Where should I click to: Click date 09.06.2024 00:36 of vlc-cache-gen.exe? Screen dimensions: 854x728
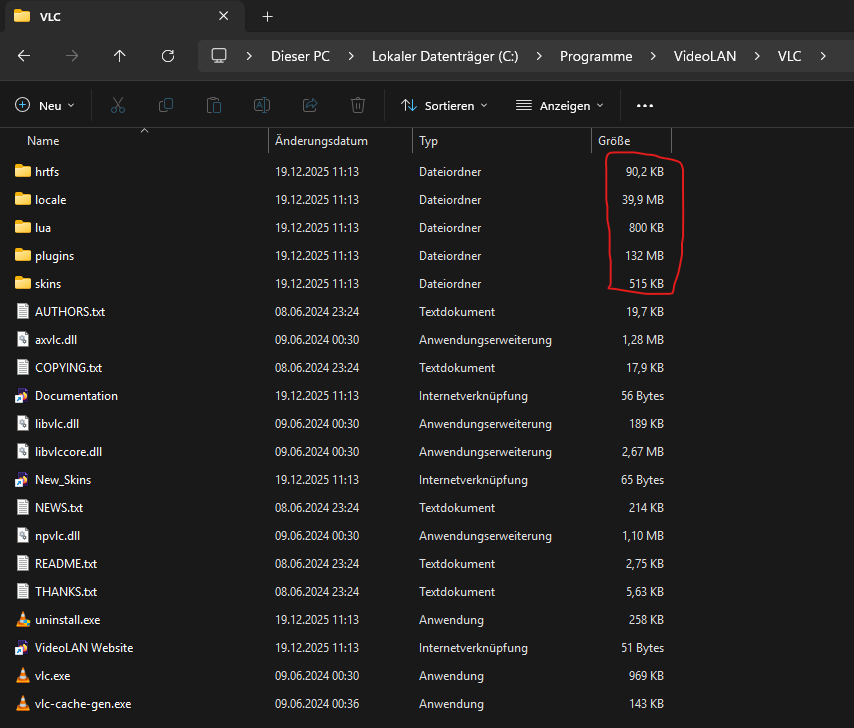pos(317,703)
